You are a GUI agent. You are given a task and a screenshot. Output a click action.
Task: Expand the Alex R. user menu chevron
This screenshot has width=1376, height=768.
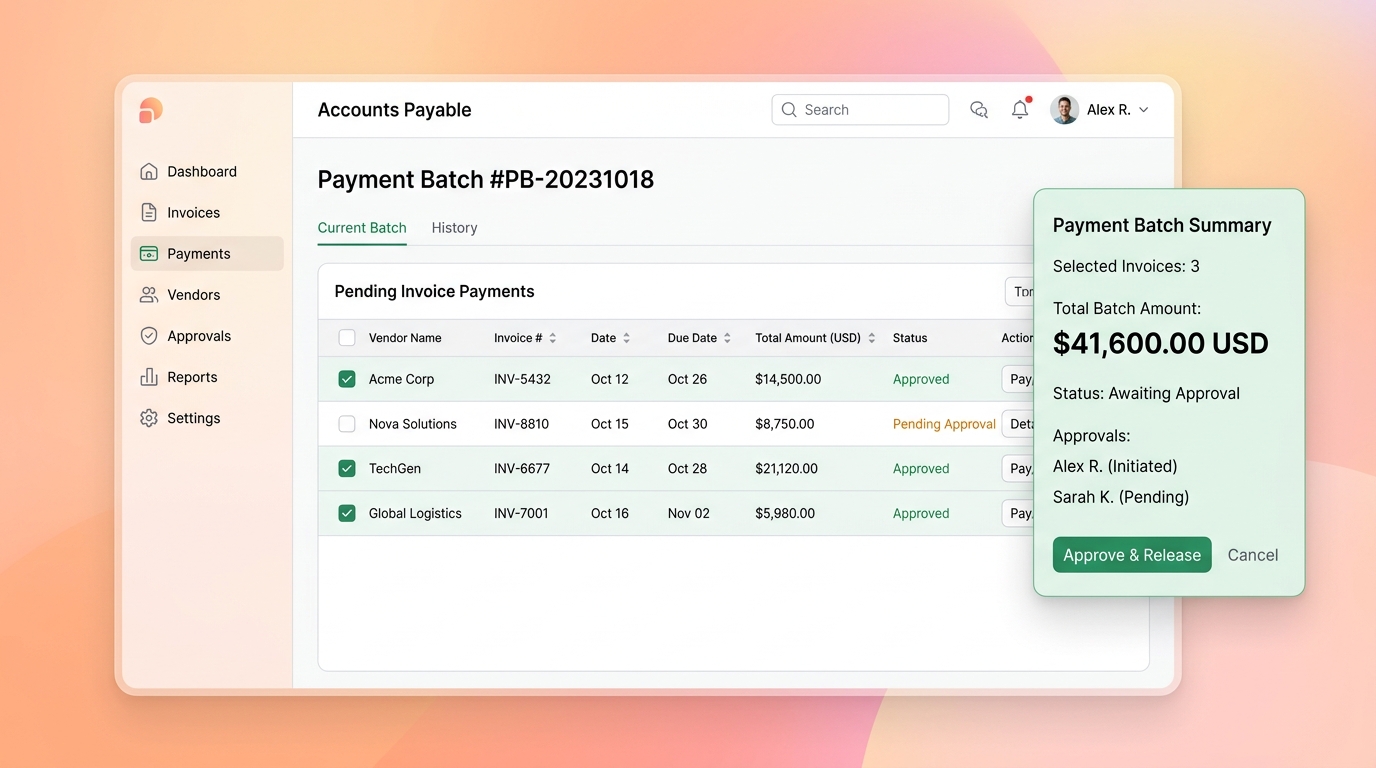pyautogui.click(x=1144, y=110)
